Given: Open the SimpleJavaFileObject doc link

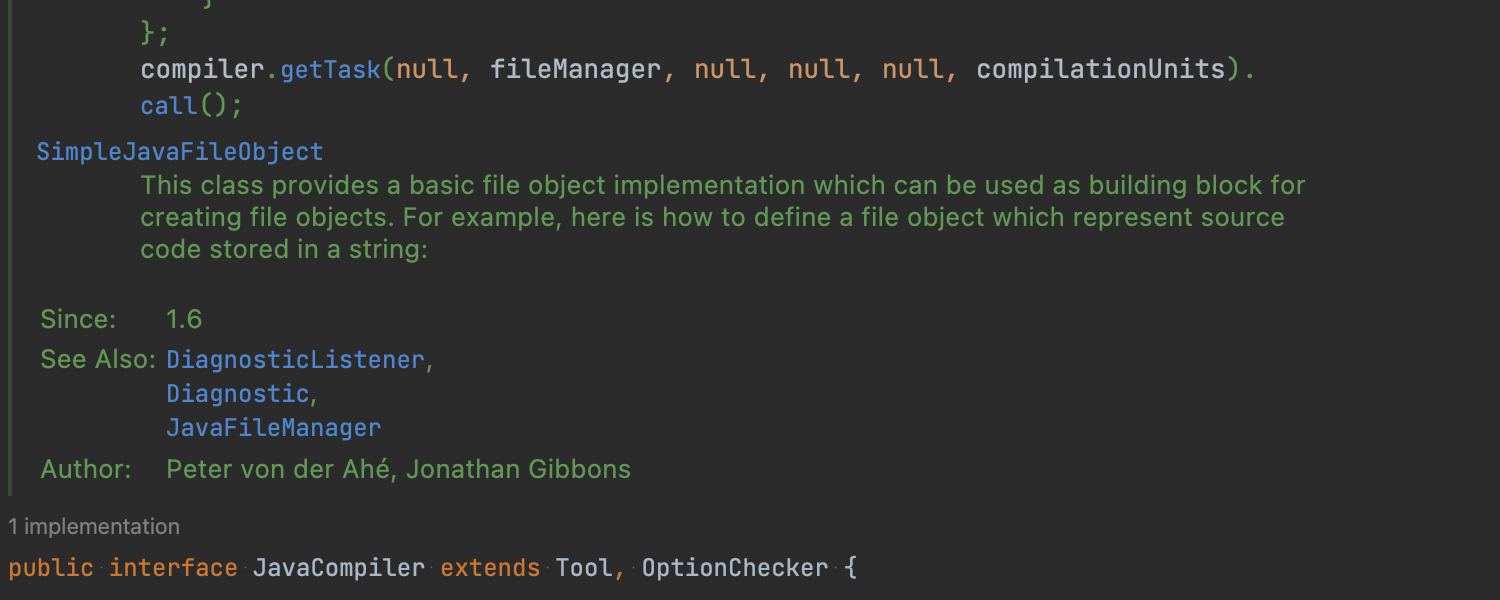Looking at the screenshot, I should tap(180, 152).
